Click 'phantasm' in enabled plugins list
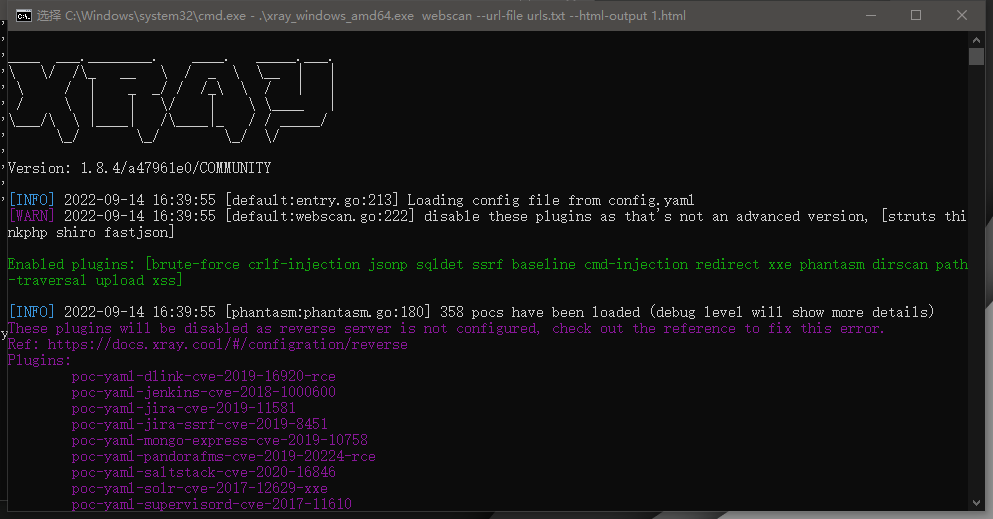This screenshot has width=993, height=519. [x=832, y=265]
